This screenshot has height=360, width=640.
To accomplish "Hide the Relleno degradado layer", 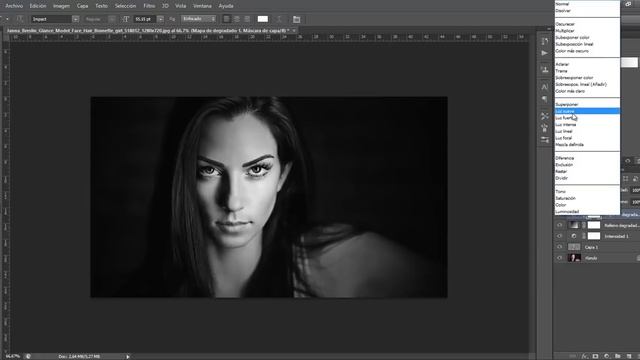I will (x=560, y=225).
